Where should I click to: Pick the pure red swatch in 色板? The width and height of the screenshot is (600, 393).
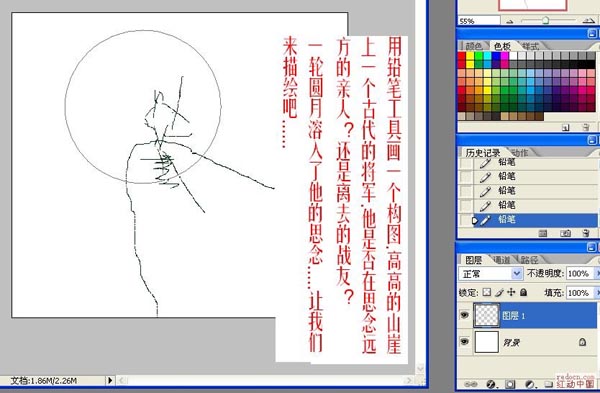tap(462, 56)
